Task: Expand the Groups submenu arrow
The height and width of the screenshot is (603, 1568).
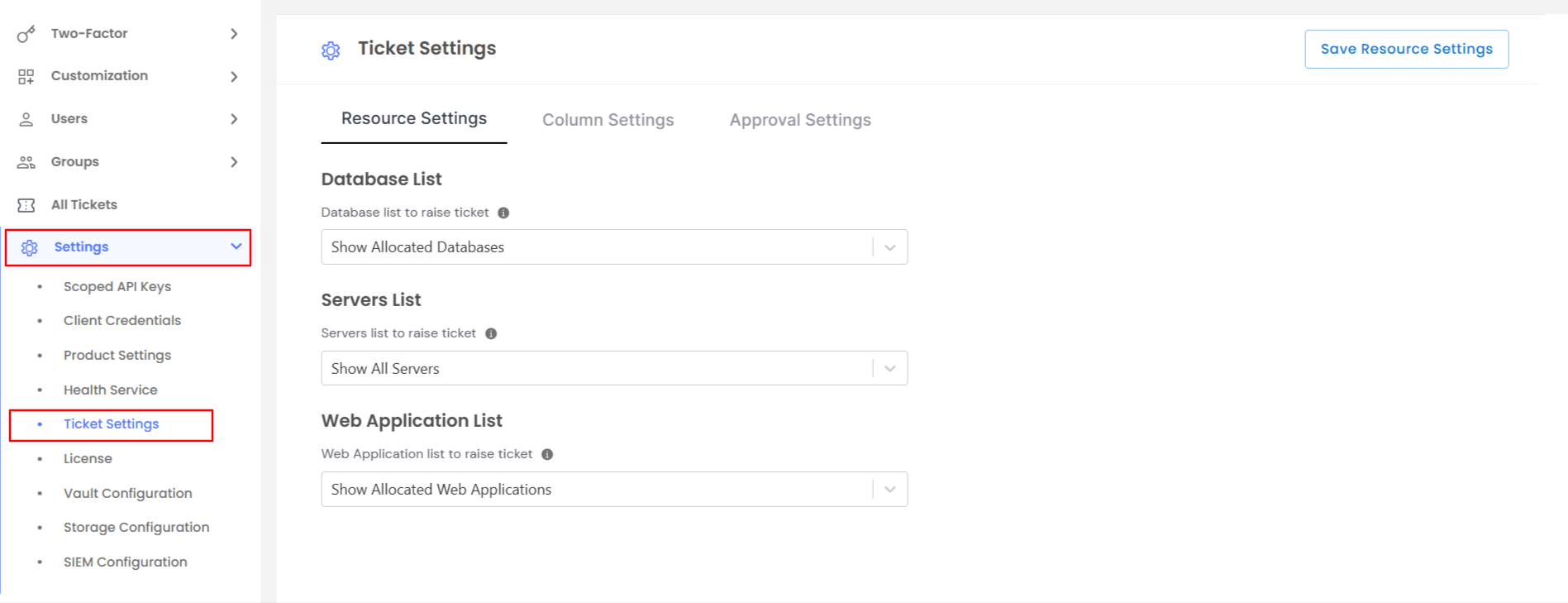Action: click(234, 162)
